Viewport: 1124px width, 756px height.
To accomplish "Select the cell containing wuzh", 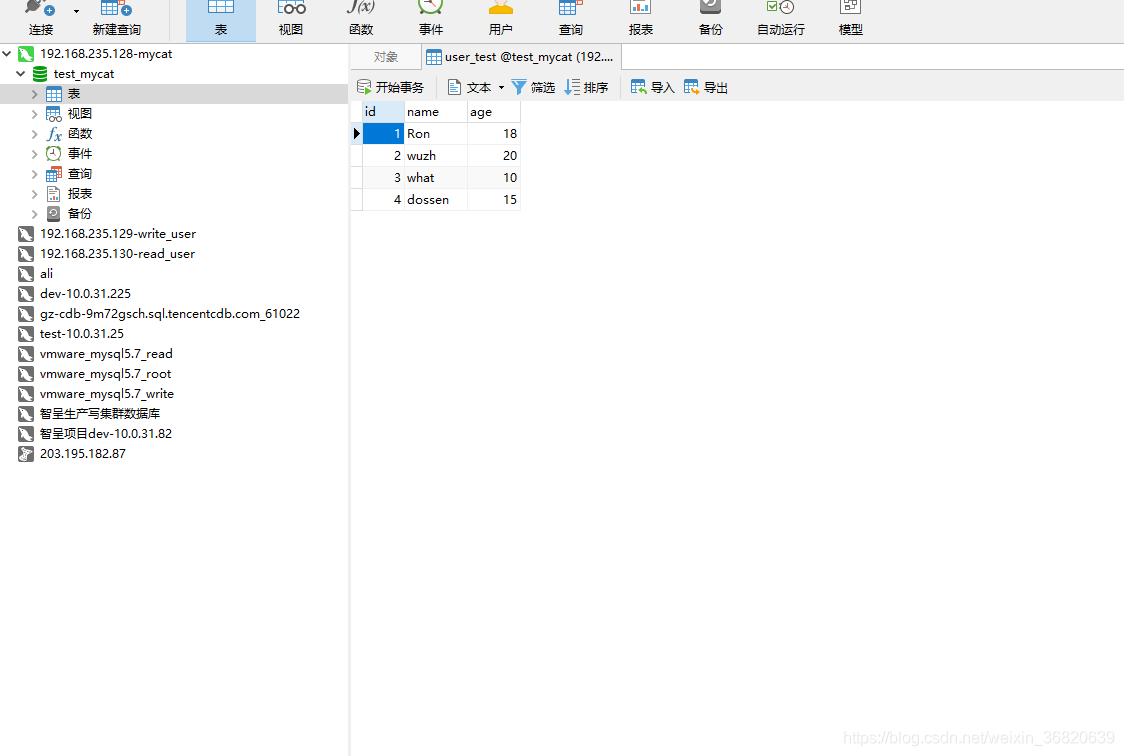I will 436,155.
